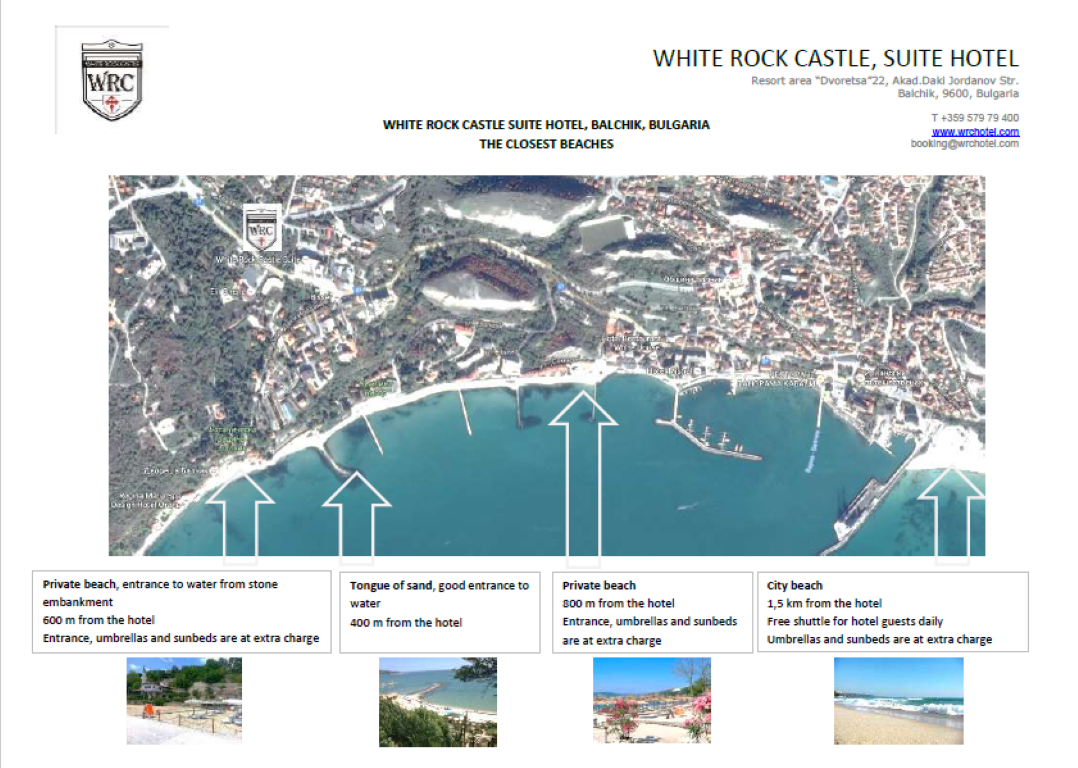Click Private beach label above 800 m line
Image resolution: width=1078 pixels, height=768 pixels.
point(599,586)
